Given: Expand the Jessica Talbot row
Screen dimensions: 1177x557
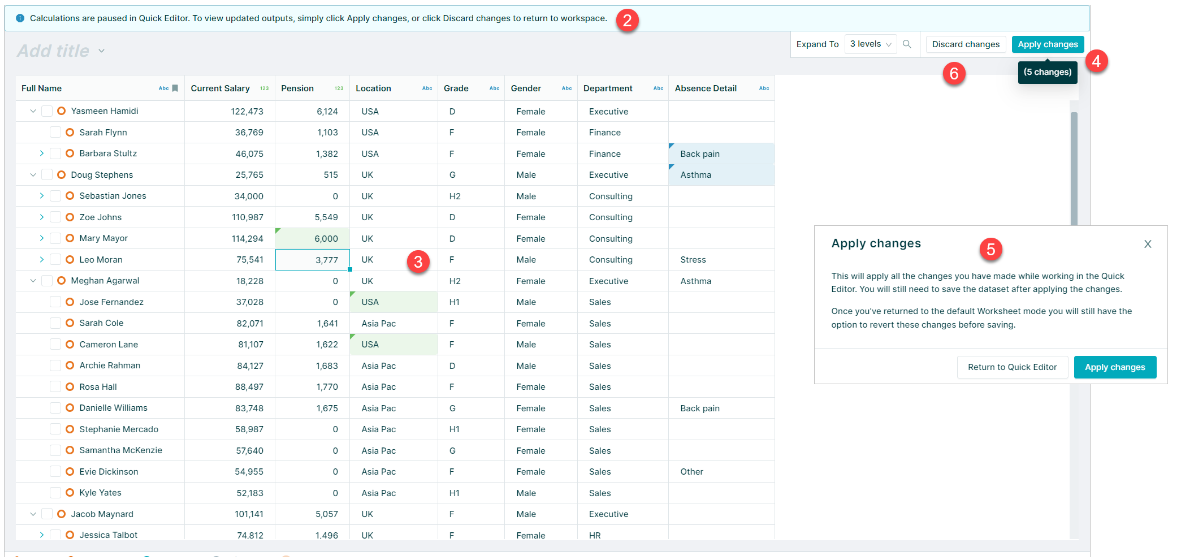Looking at the screenshot, I should [41, 535].
